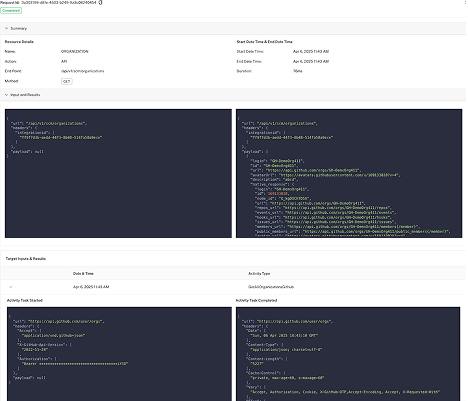Click inside the results JSON panel showing login field
Screen dimensions: 468x401
point(349,173)
